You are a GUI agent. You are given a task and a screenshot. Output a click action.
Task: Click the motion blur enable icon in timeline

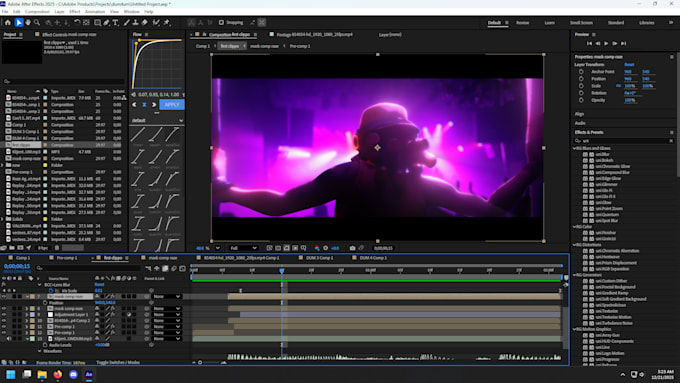174,268
